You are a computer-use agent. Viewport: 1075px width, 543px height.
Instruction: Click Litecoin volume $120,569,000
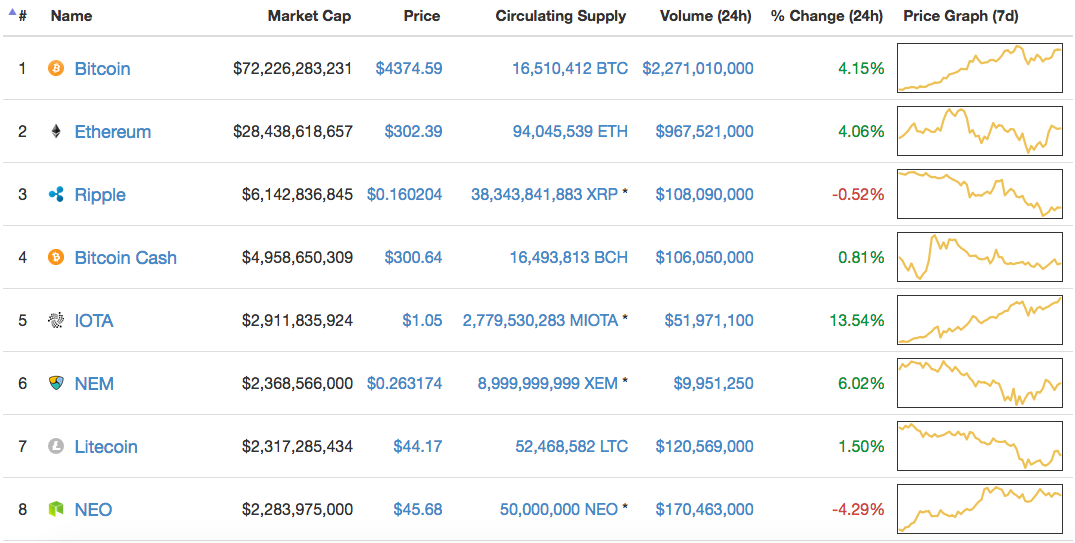coord(704,446)
